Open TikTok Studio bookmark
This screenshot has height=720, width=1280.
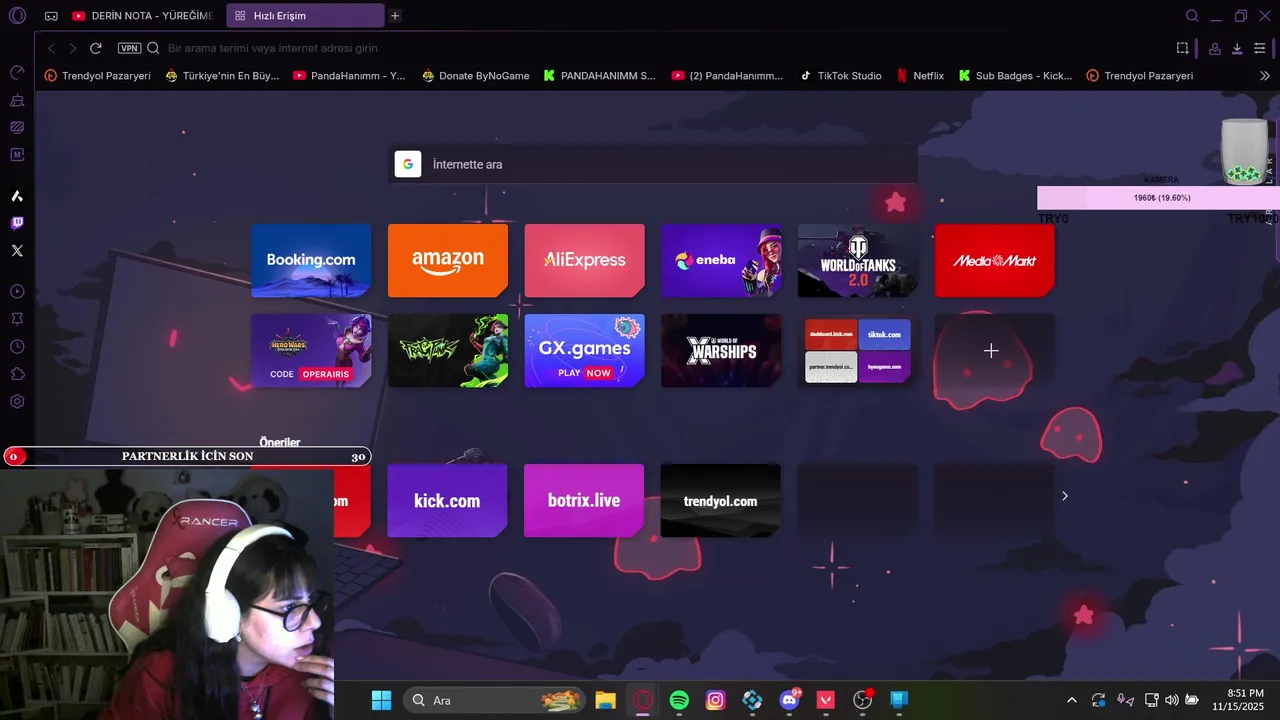pos(840,75)
